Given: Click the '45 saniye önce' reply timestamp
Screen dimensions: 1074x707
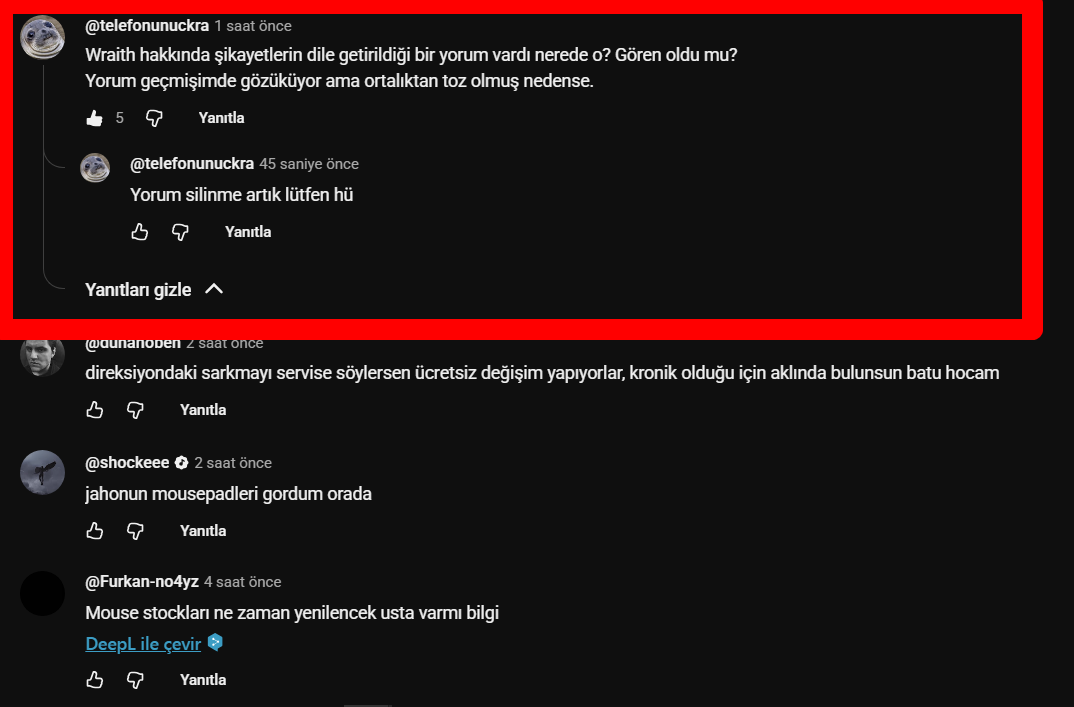Looking at the screenshot, I should [x=309, y=164].
